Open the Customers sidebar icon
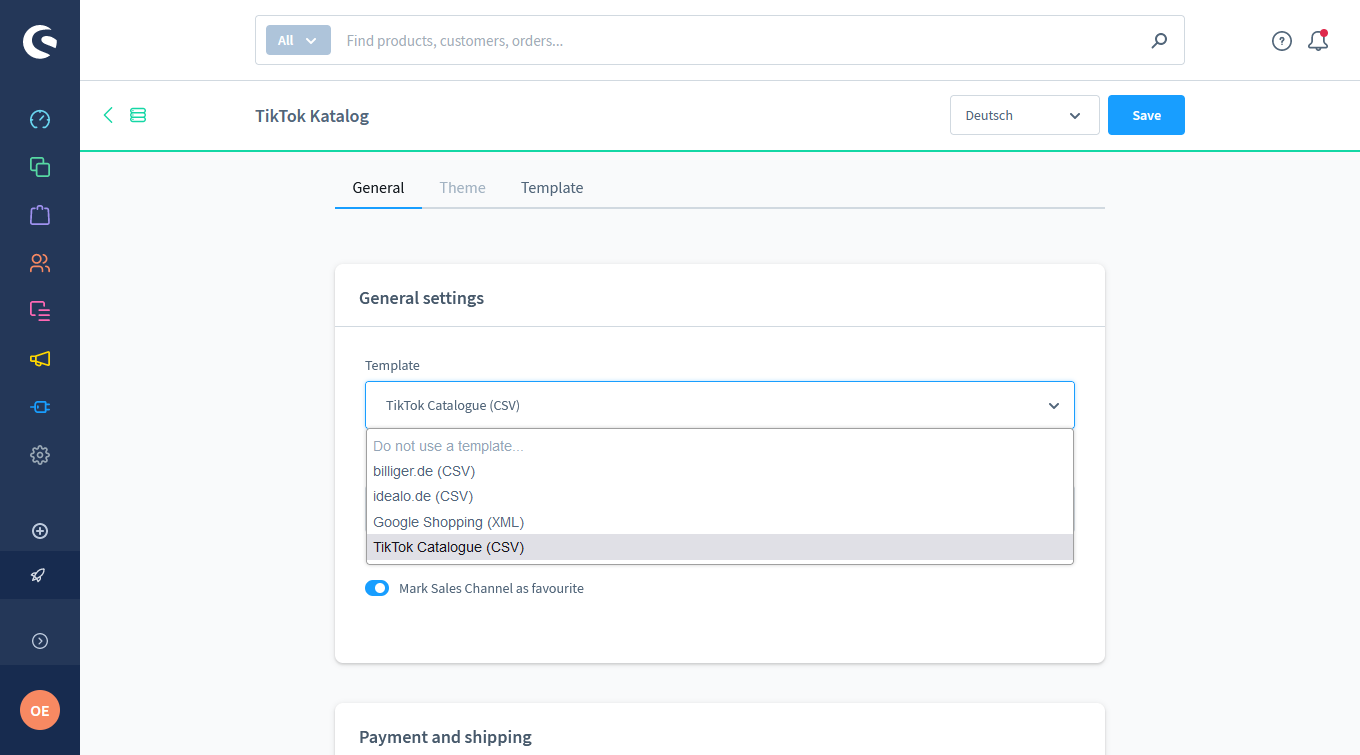1360x755 pixels. 40,263
